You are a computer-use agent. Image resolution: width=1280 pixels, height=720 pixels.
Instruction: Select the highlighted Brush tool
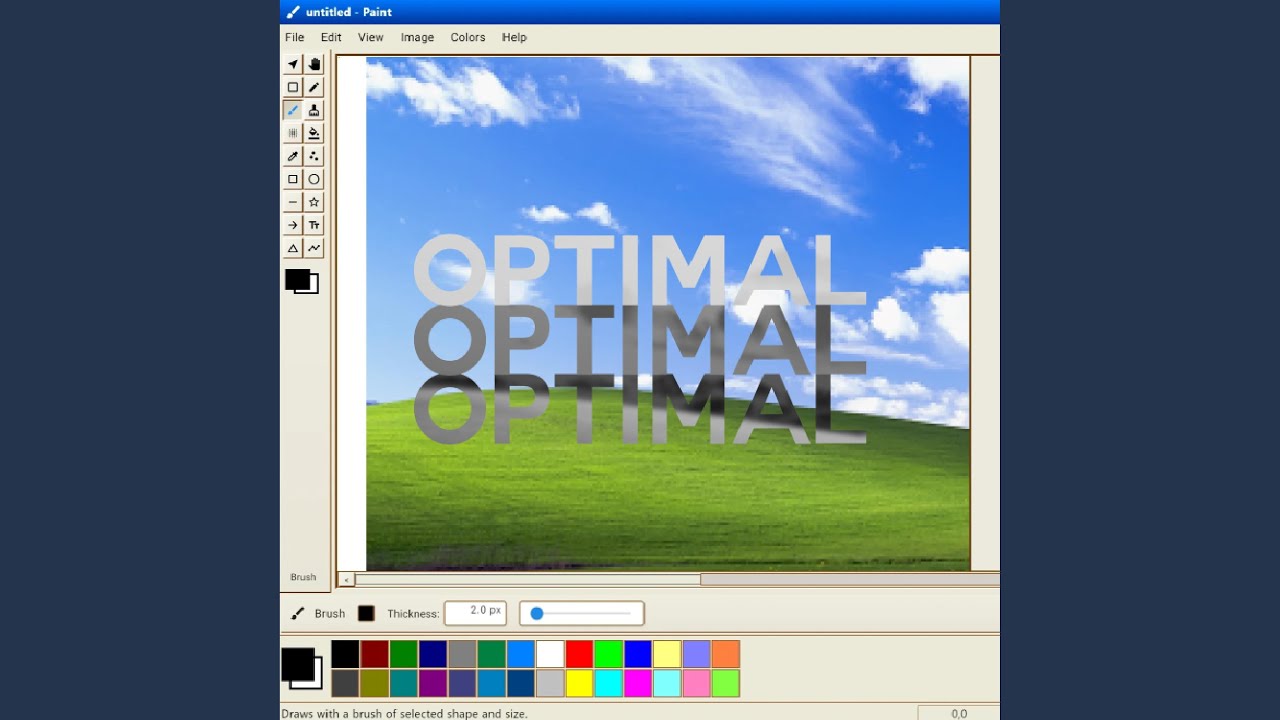293,110
